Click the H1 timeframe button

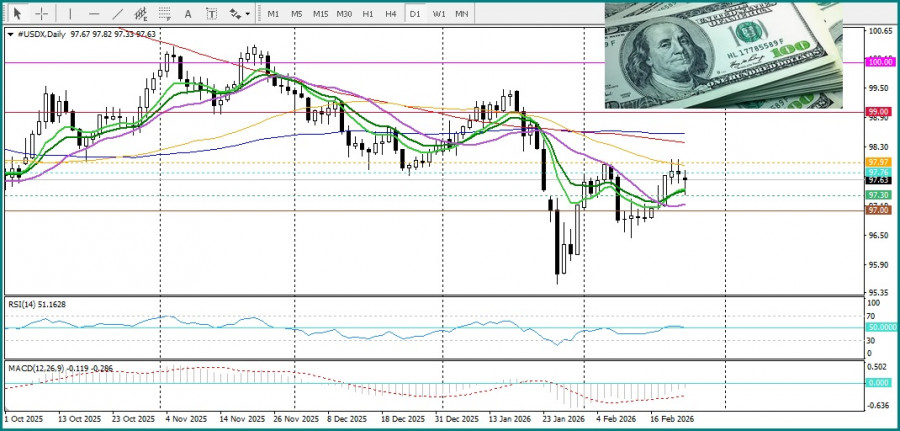click(368, 14)
